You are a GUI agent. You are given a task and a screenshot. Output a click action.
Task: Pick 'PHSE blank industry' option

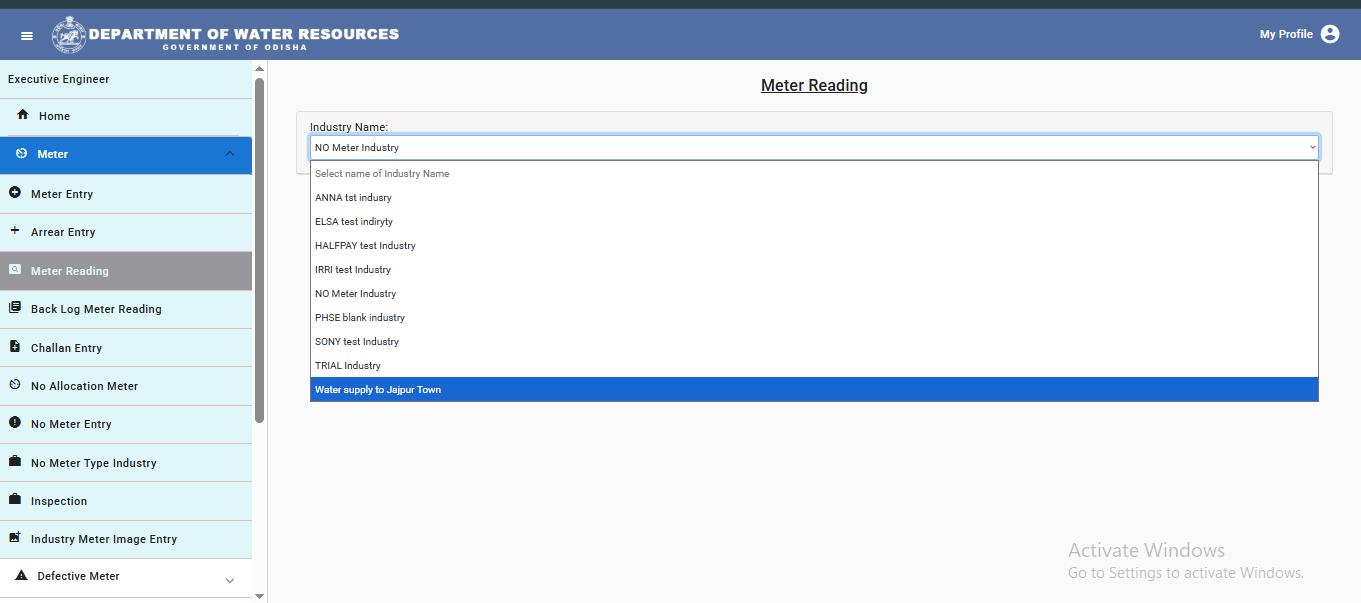814,318
